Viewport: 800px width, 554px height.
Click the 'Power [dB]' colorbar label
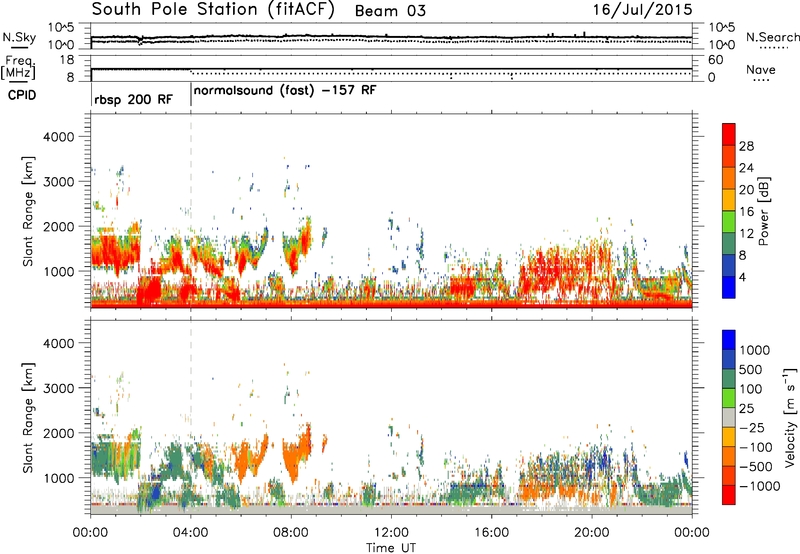point(763,211)
